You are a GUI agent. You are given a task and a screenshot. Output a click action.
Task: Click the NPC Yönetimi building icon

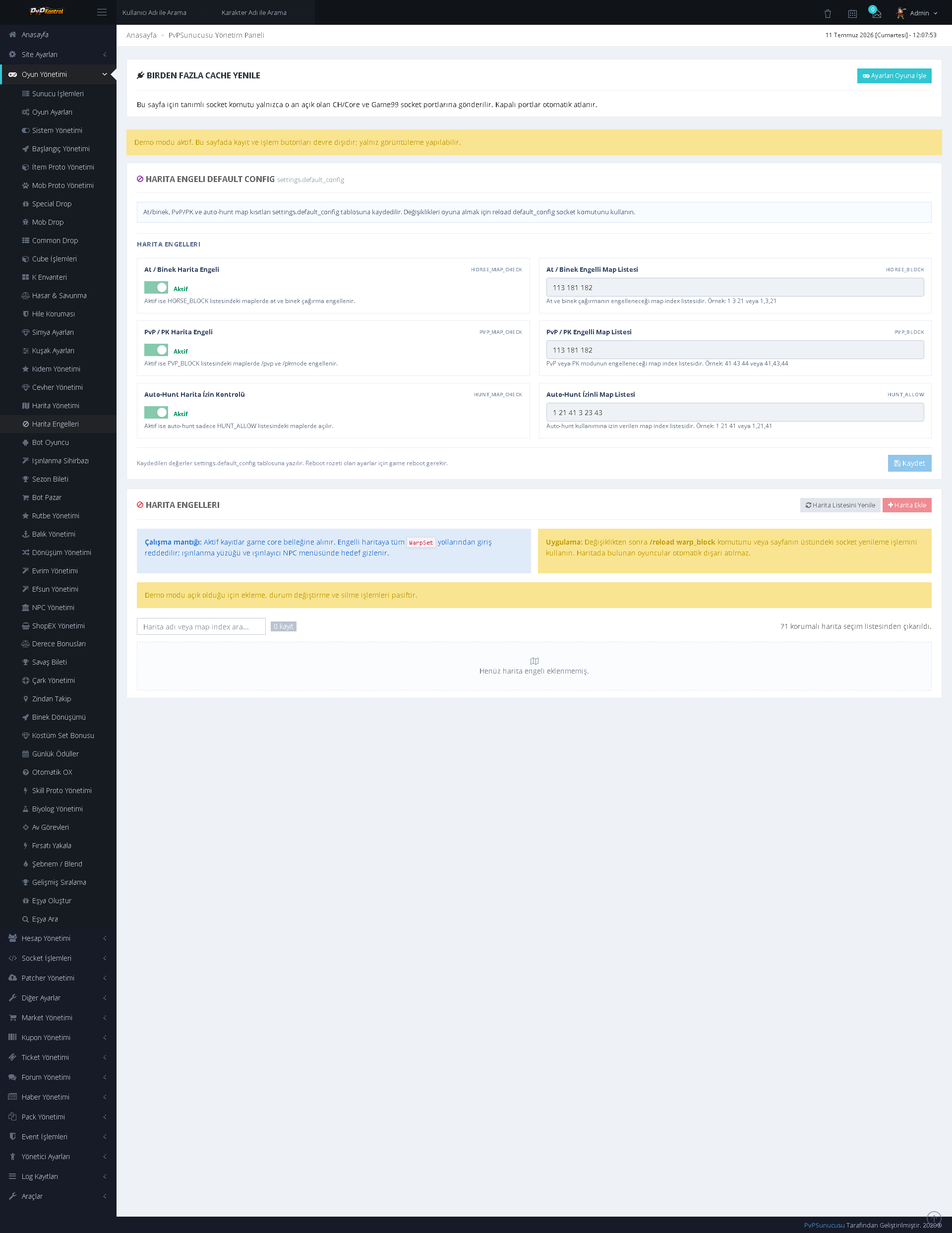(x=25, y=608)
